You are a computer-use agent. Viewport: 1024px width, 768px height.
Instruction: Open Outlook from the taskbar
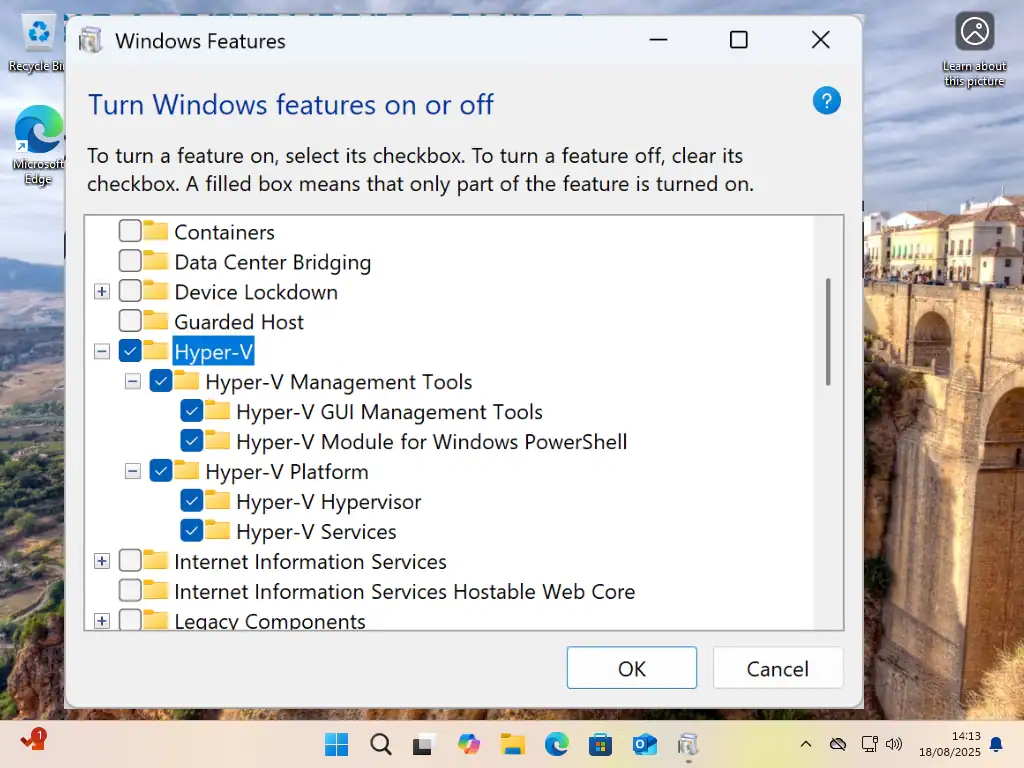[x=644, y=744]
